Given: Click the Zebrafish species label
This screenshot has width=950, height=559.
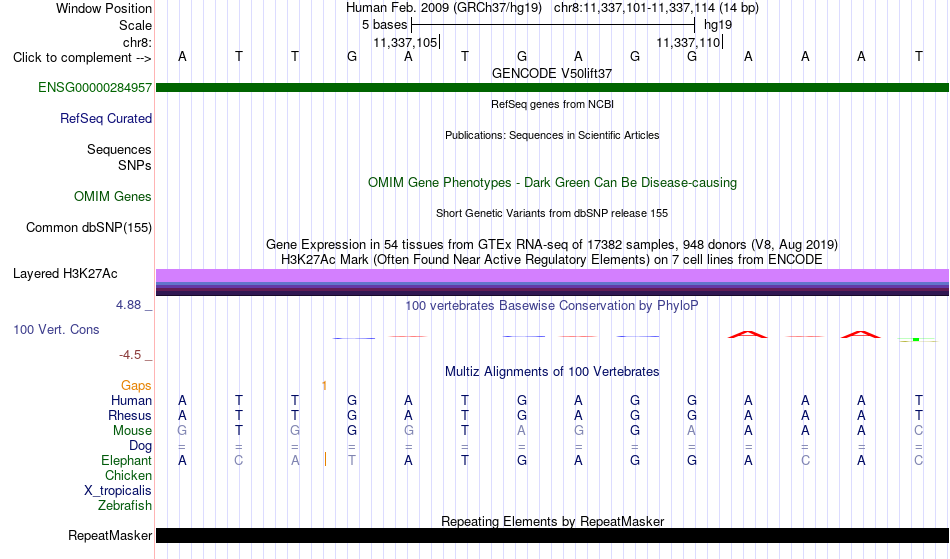Looking at the screenshot, I should (x=125, y=505).
